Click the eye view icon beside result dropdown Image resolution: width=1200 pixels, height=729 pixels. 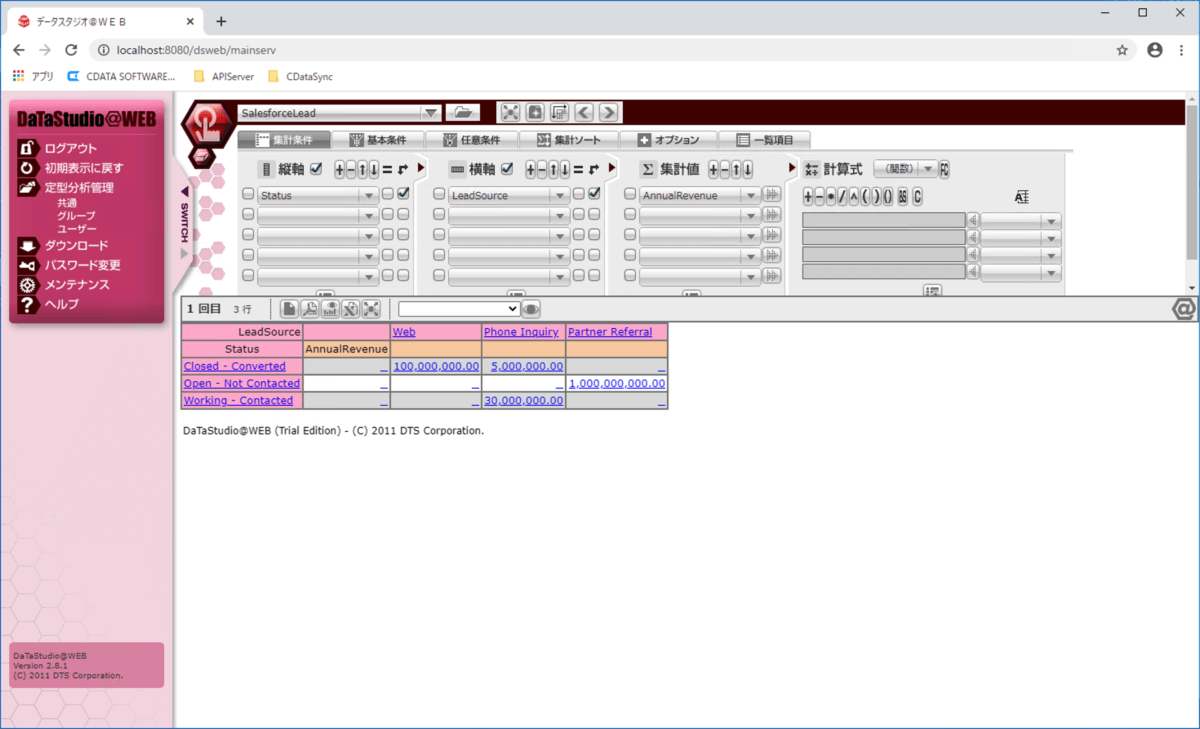click(x=531, y=309)
